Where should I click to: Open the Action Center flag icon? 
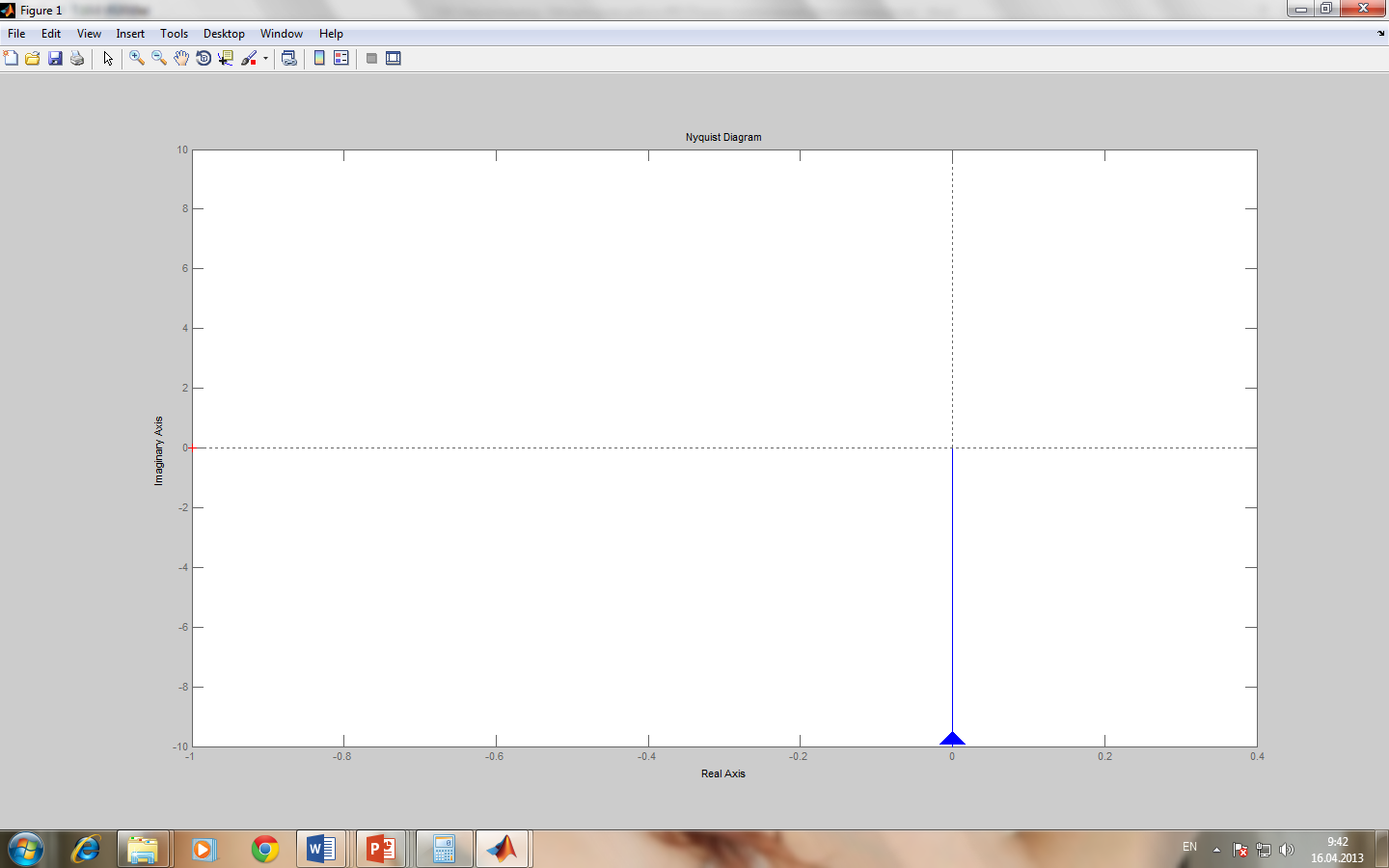1240,850
